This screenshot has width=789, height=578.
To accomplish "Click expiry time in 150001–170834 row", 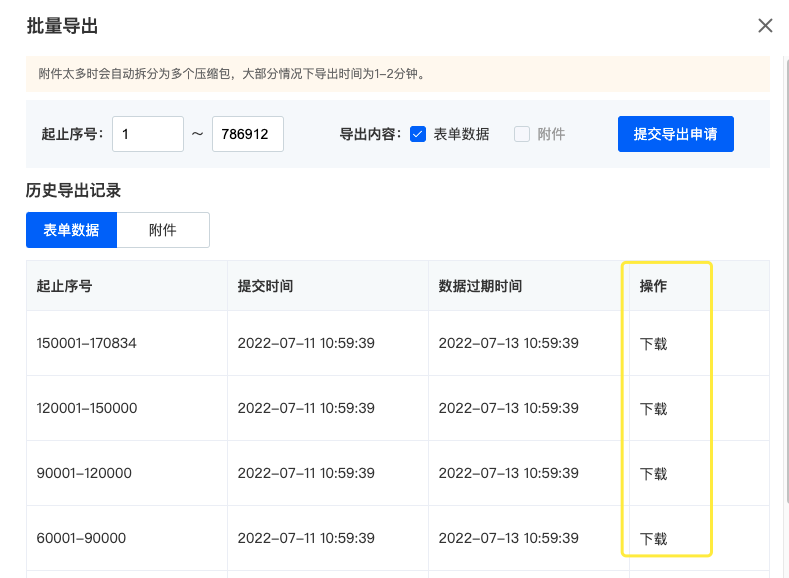I will tap(508, 343).
